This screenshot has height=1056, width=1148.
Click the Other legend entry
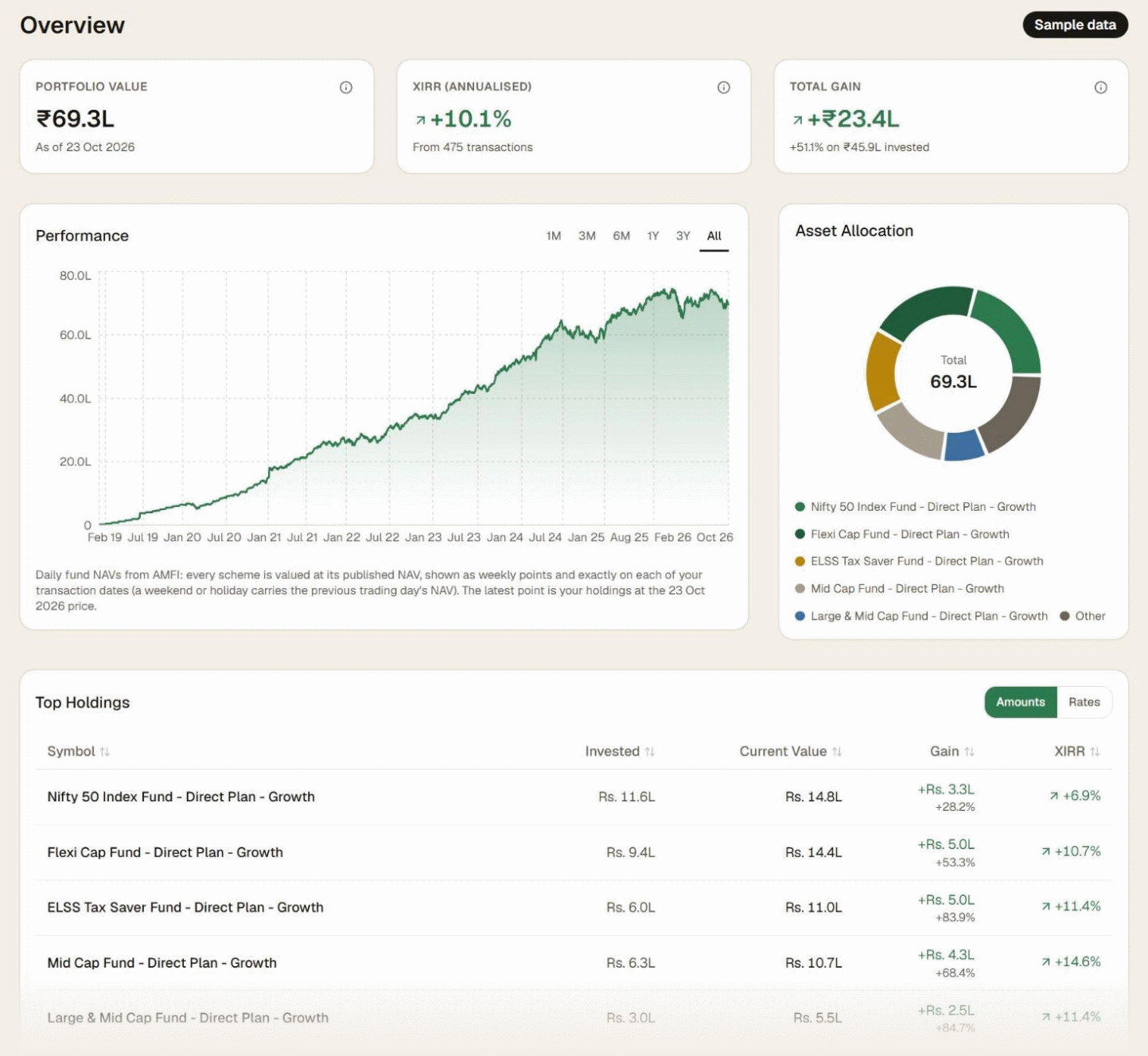click(1083, 616)
